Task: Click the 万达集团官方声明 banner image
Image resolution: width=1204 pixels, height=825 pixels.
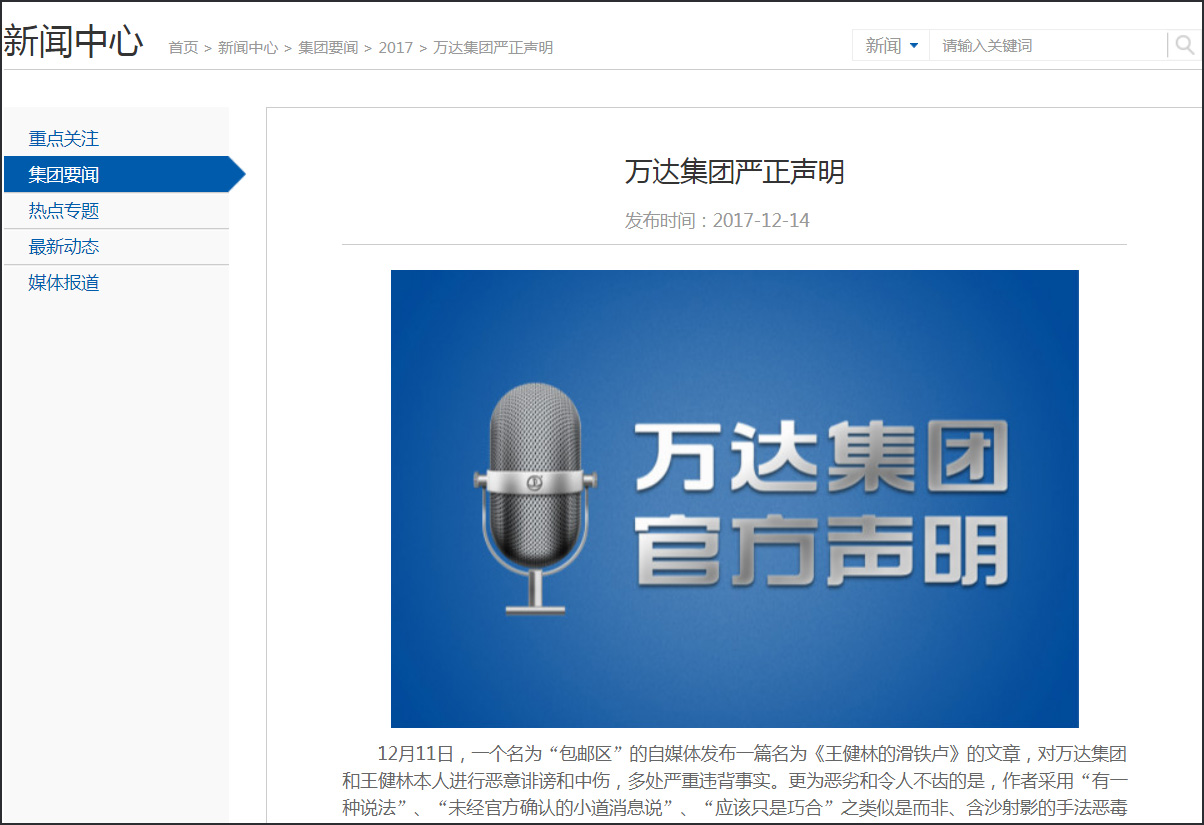Action: click(x=735, y=499)
